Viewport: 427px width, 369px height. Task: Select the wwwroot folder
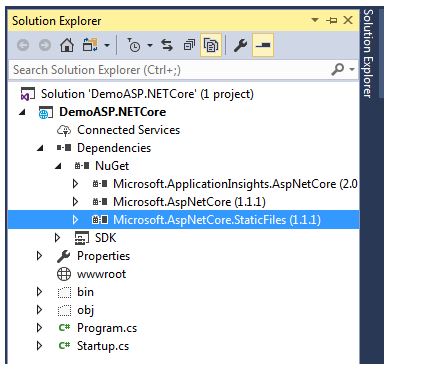(101, 274)
